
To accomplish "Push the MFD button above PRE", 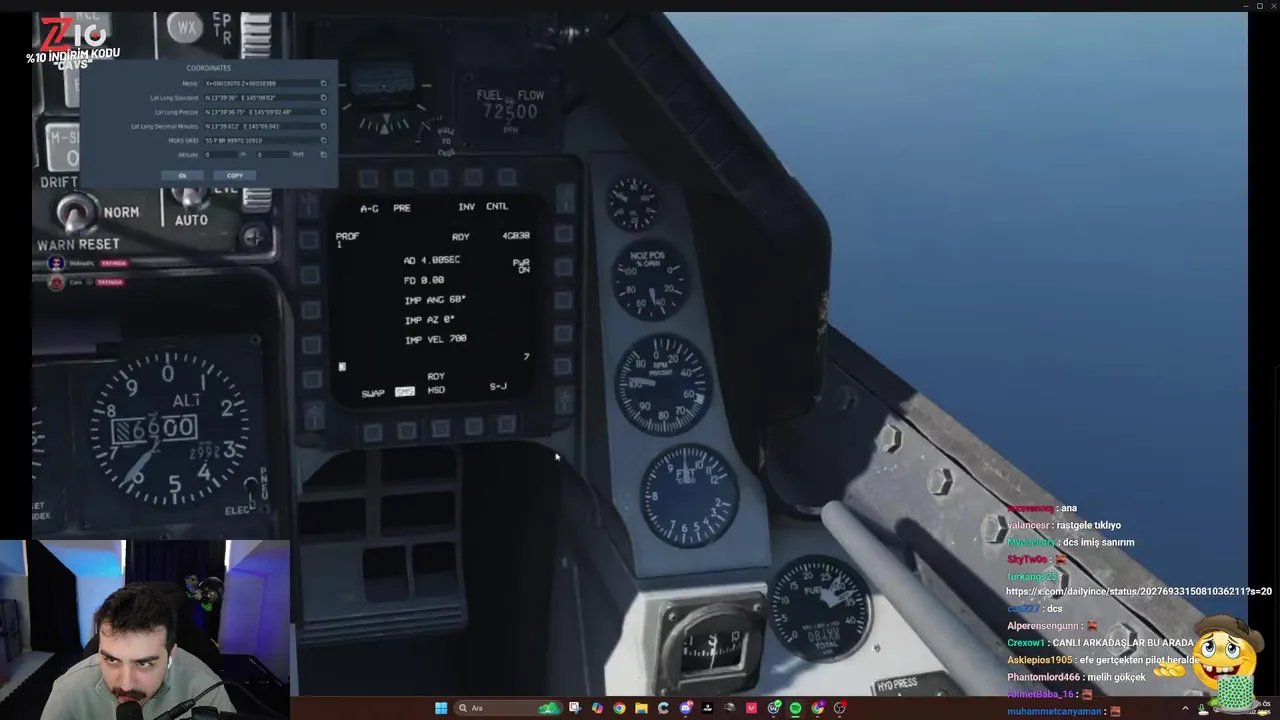I will [x=403, y=178].
